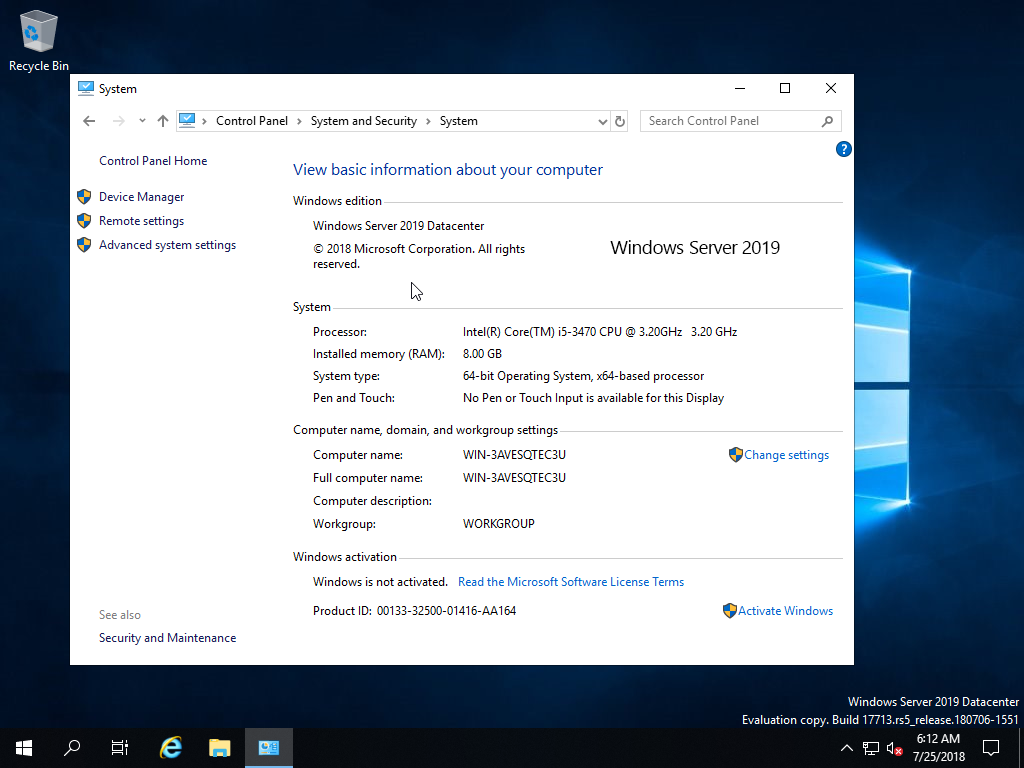
Task: Maximize the System window
Action: 785,88
